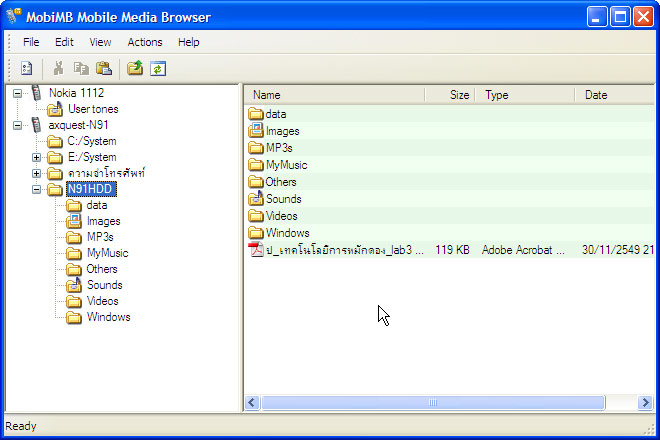Select the User tones label in tree
The width and height of the screenshot is (660, 440).
click(x=93, y=109)
